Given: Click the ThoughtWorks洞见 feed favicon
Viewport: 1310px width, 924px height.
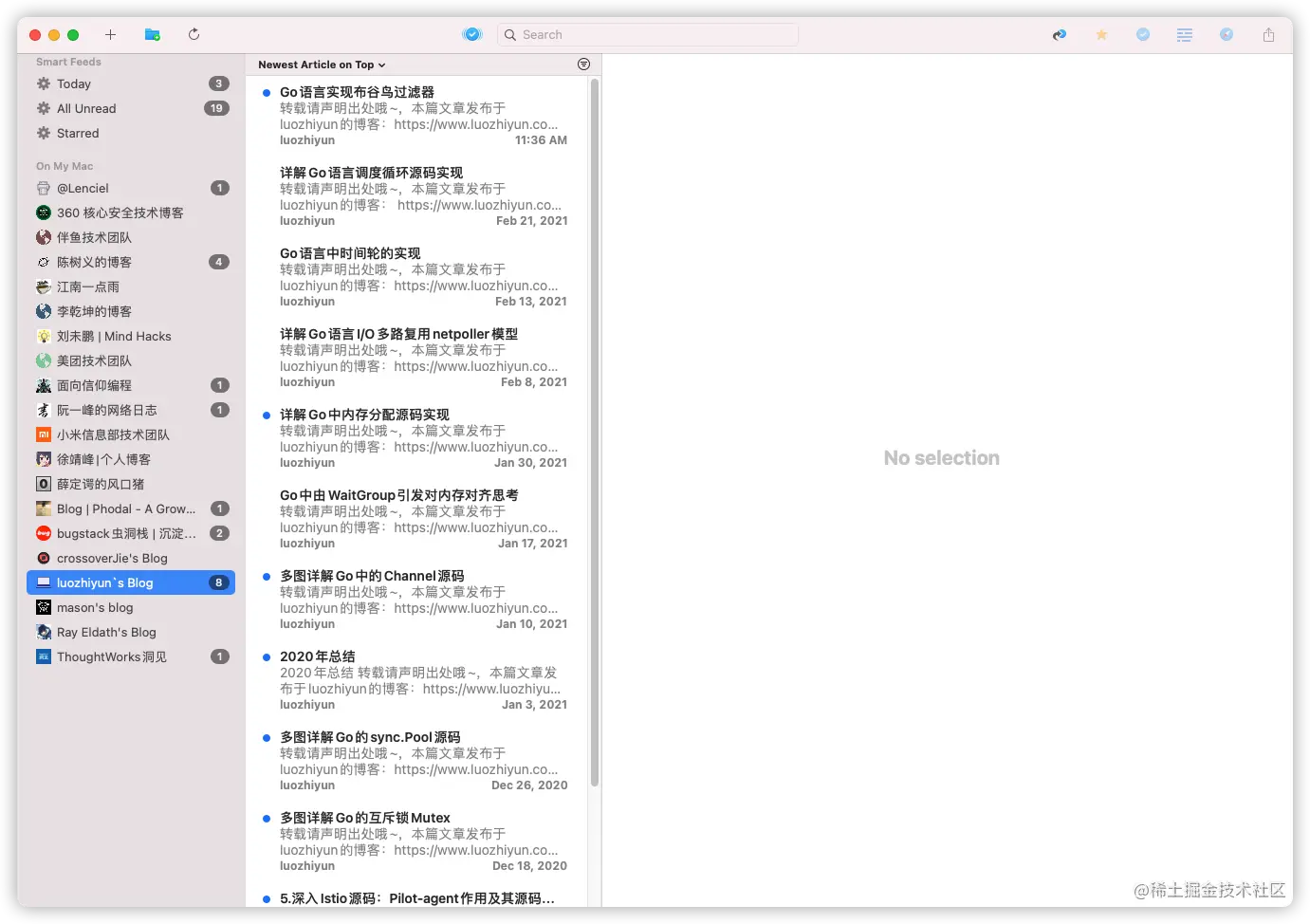Looking at the screenshot, I should click(44, 656).
